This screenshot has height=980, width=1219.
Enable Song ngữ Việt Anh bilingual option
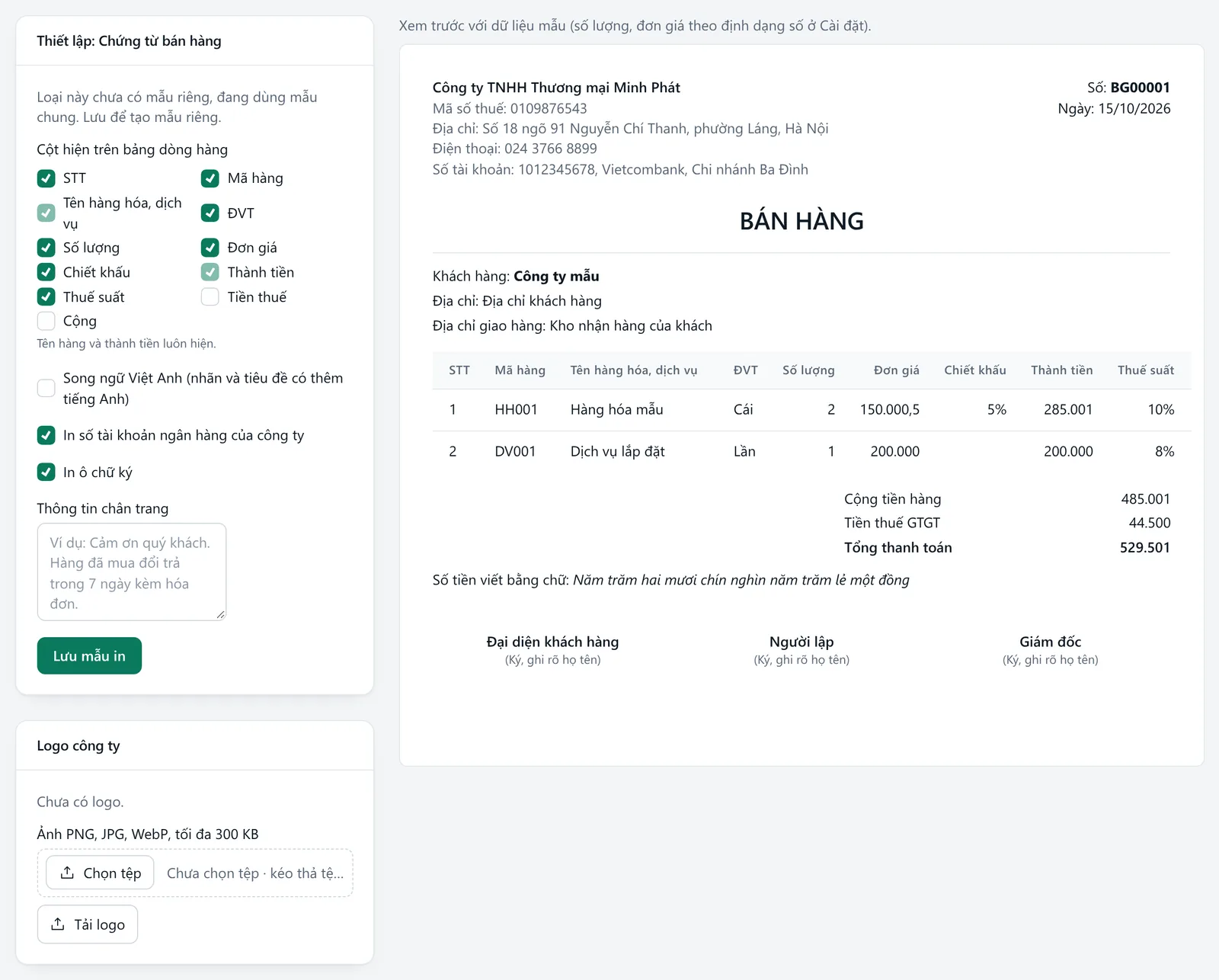tap(46, 388)
